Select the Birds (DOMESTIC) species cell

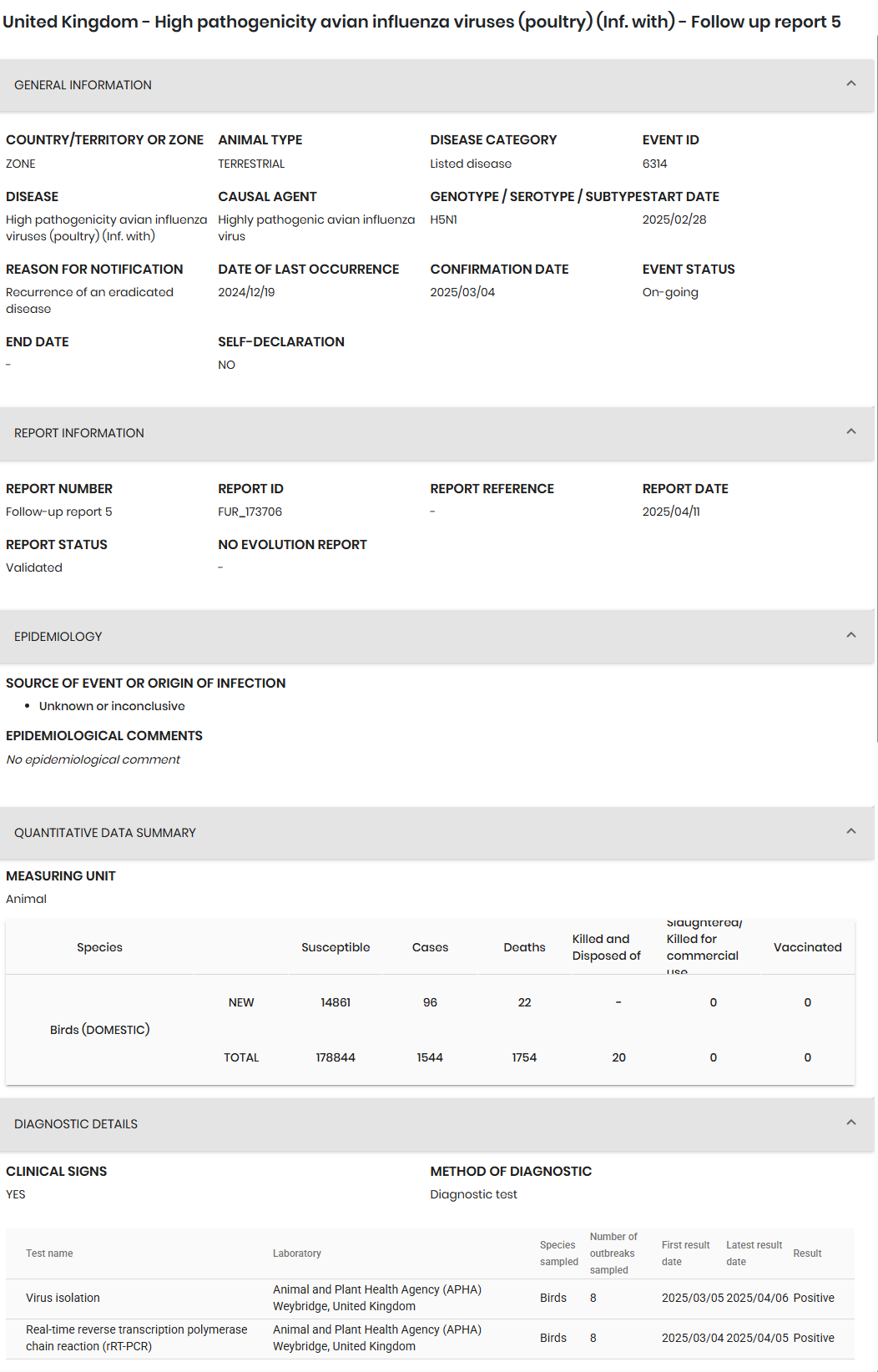pos(100,1030)
